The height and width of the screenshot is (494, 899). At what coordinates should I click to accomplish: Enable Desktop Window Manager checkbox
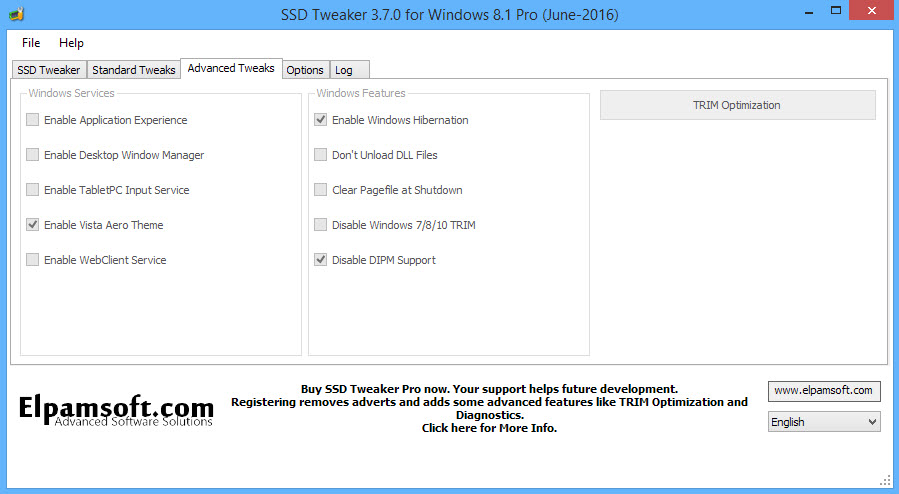click(x=33, y=155)
